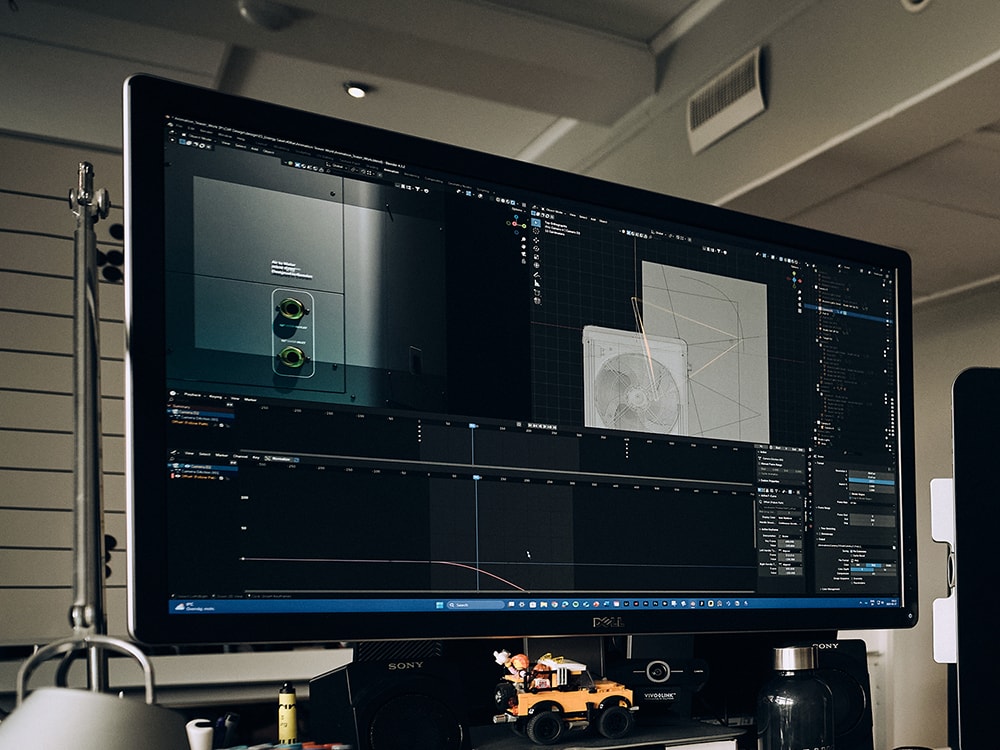Click the current frame marker in graph editor
The height and width of the screenshot is (750, 1000).
(476, 478)
